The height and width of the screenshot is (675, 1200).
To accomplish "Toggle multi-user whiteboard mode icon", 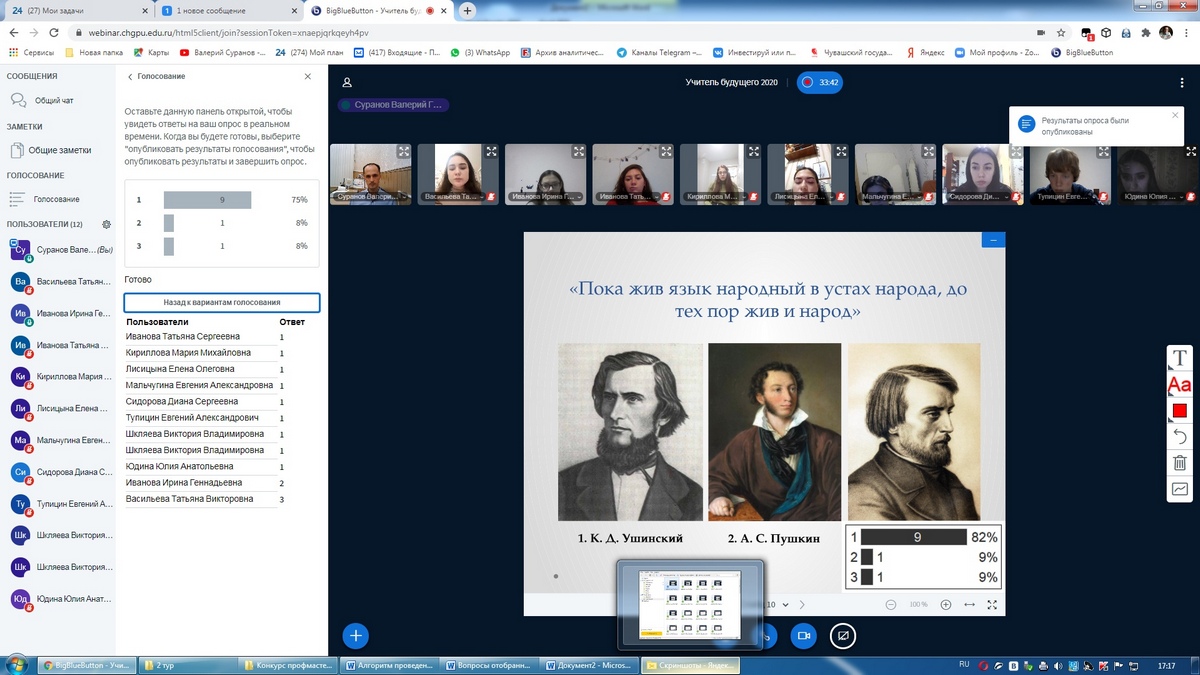I will pos(1180,489).
